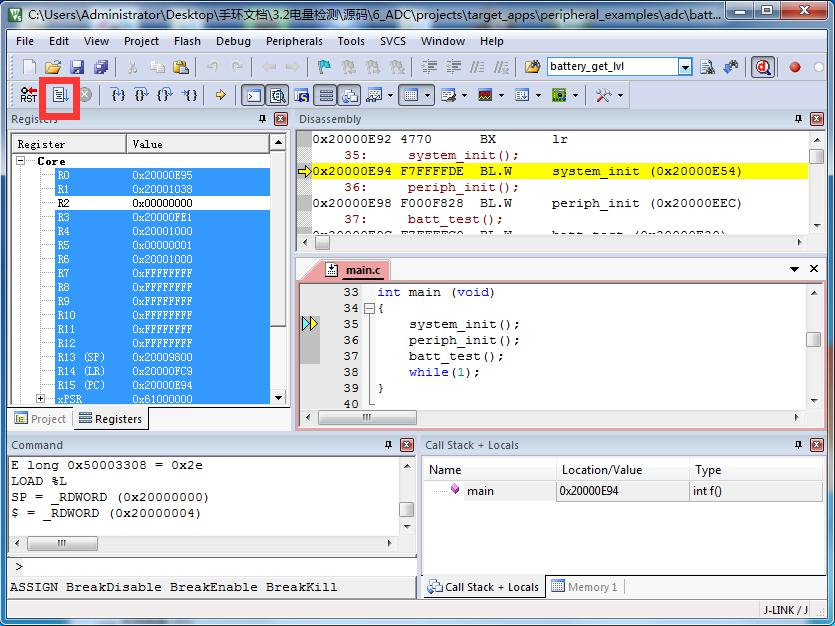
Task: Step out of the current function
Action: 165,95
